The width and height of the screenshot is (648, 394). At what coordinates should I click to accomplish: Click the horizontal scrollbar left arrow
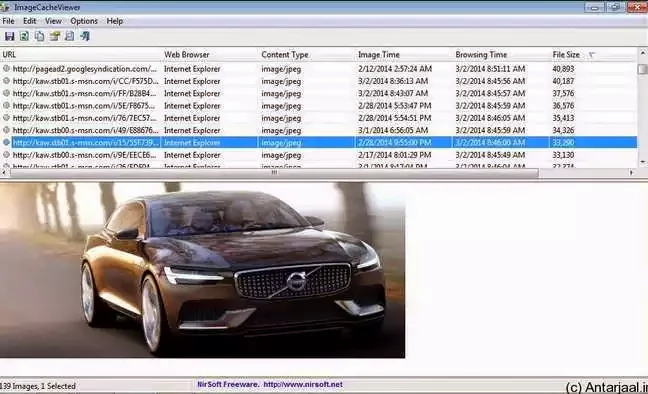pos(4,173)
